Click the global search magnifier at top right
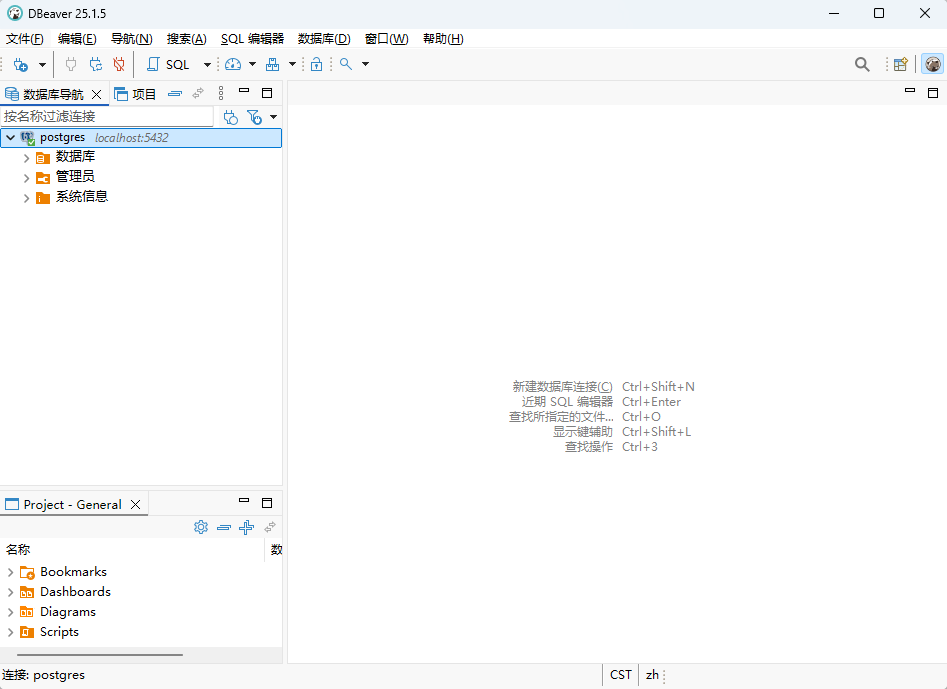947x689 pixels. (x=862, y=65)
